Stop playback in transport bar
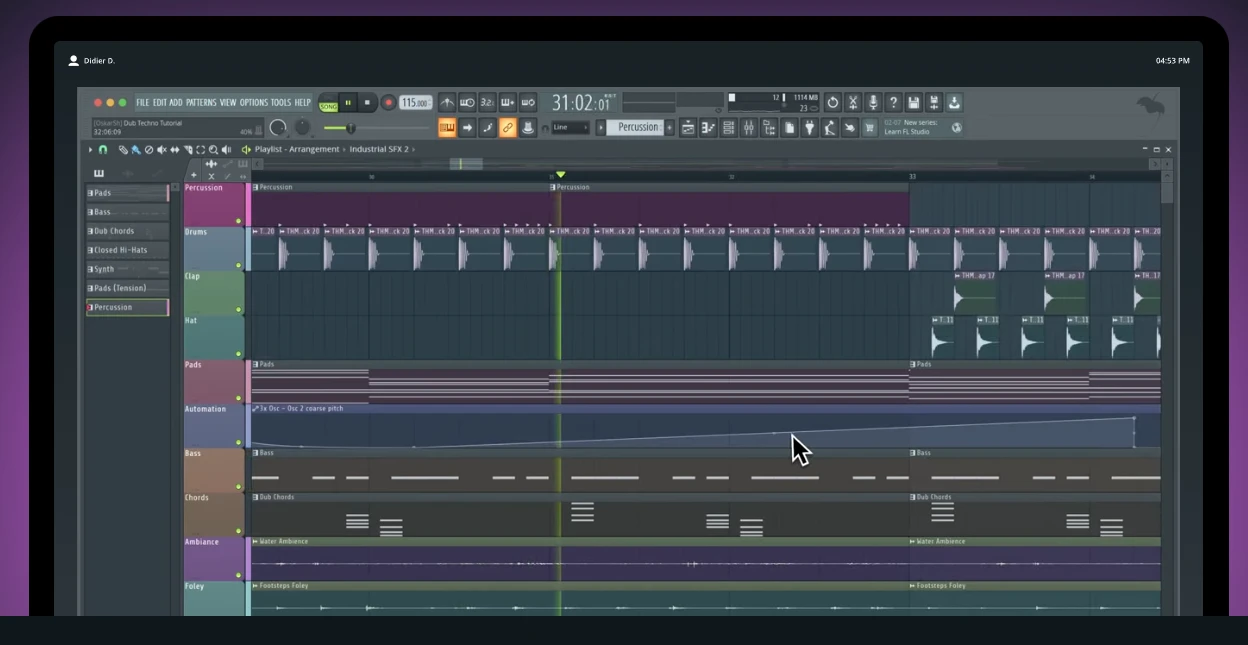This screenshot has width=1248, height=645. point(367,102)
